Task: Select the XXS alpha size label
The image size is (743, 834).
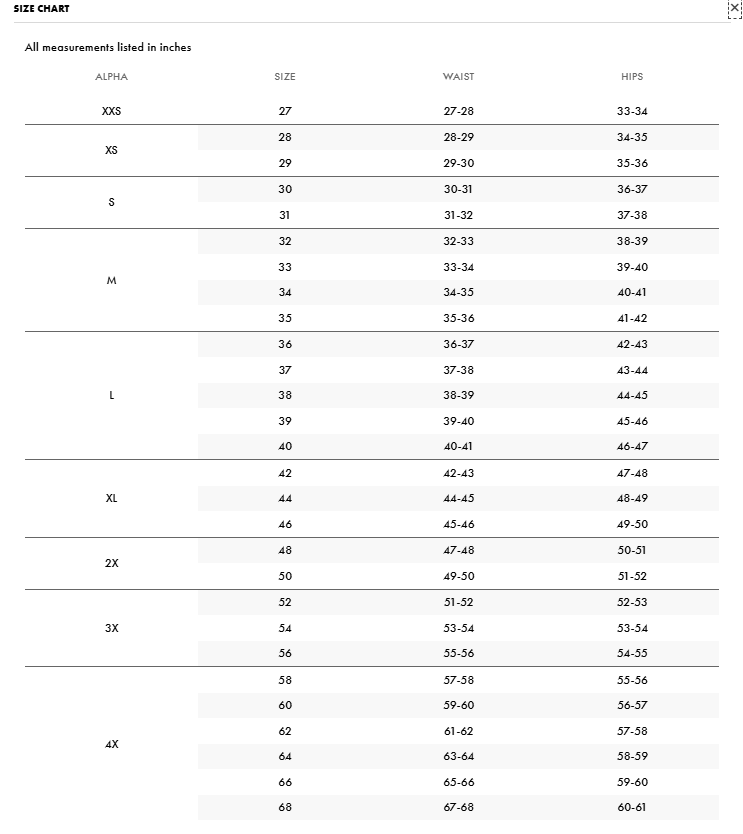Action: click(112, 112)
